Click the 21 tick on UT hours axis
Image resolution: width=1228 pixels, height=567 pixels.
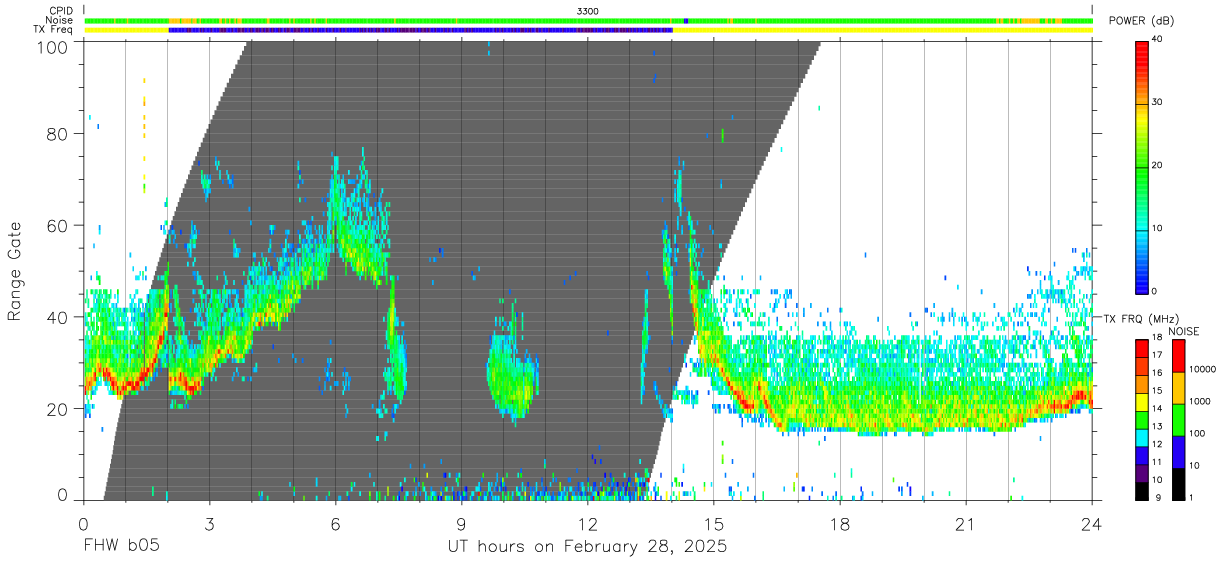[965, 523]
